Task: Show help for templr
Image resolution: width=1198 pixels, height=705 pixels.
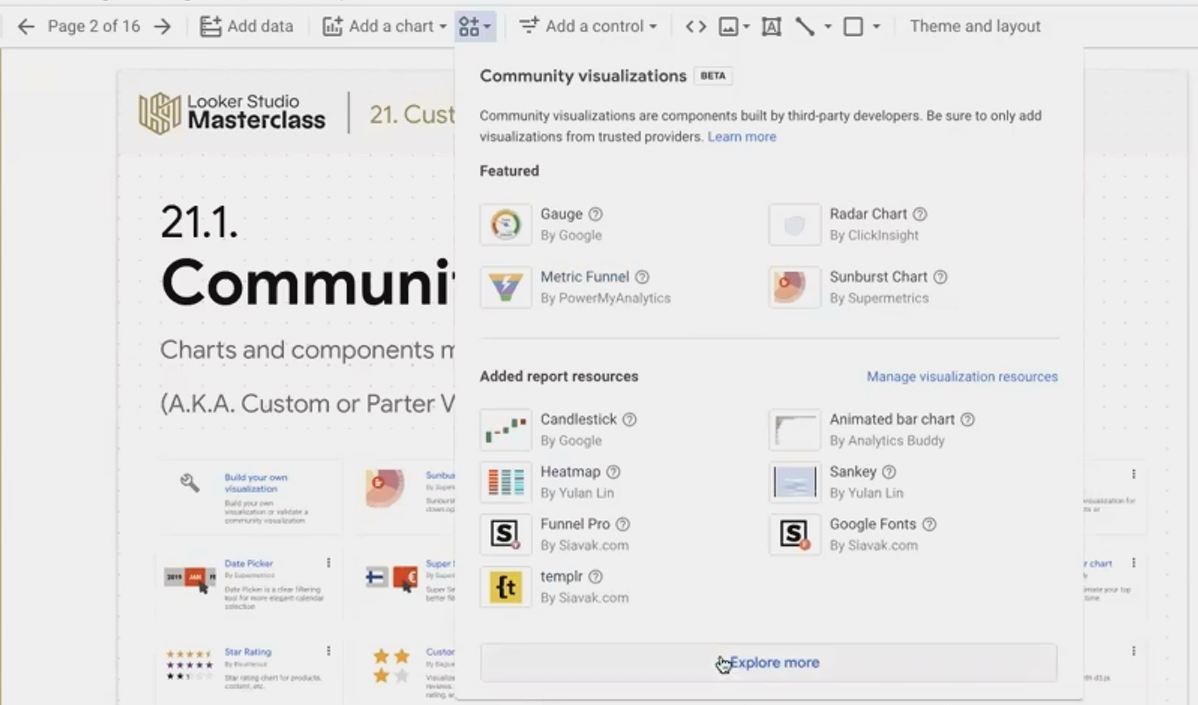Action: 596,577
